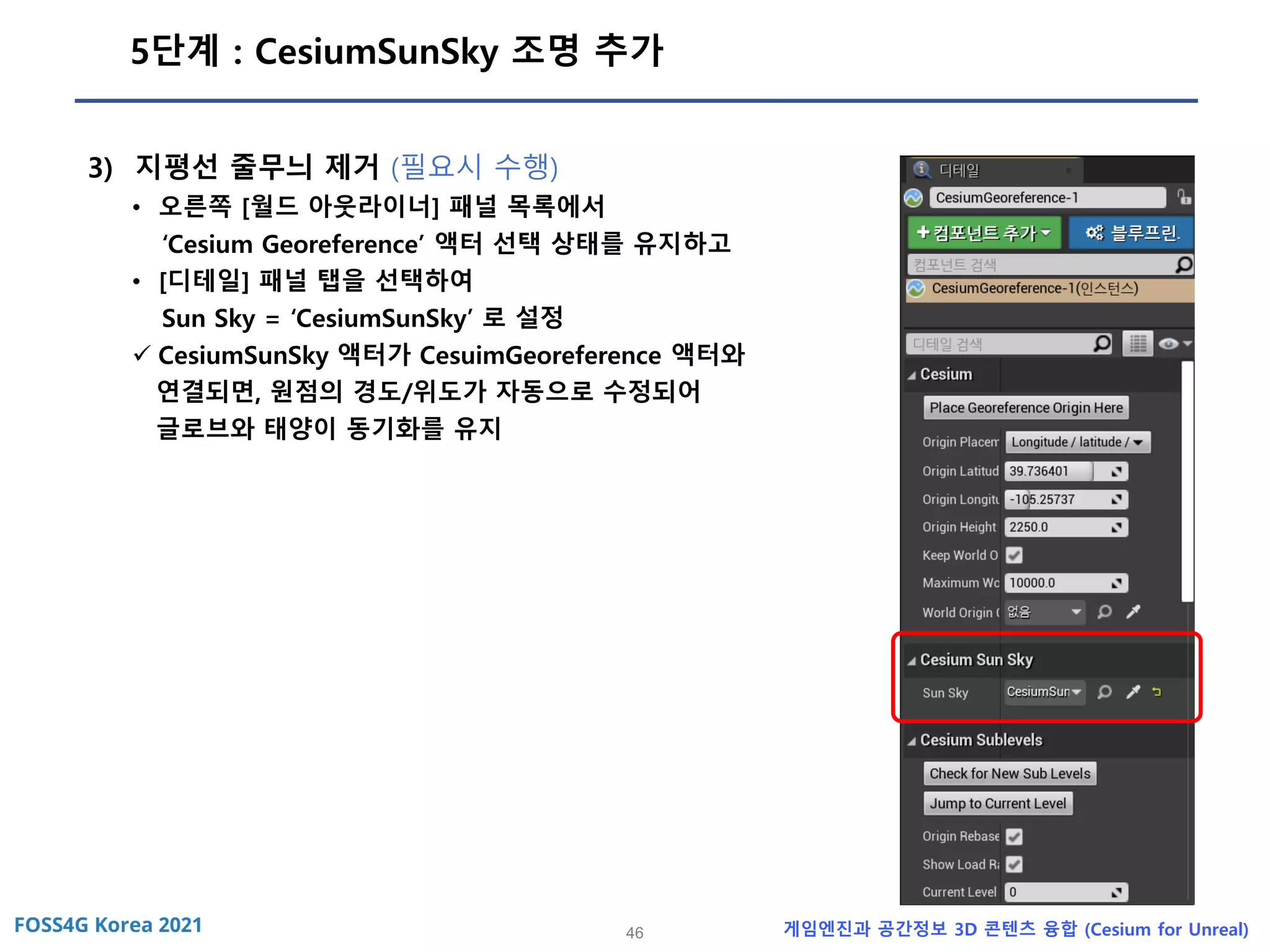Open the Sun Sky CesiumSun dropdown
This screenshot has height=952, width=1270.
[x=1045, y=692]
